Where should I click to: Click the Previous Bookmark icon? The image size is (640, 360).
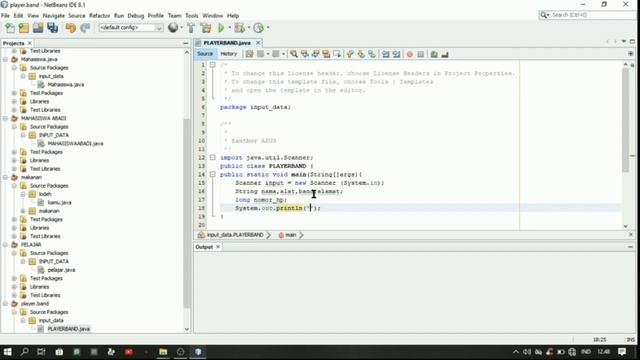(350, 54)
